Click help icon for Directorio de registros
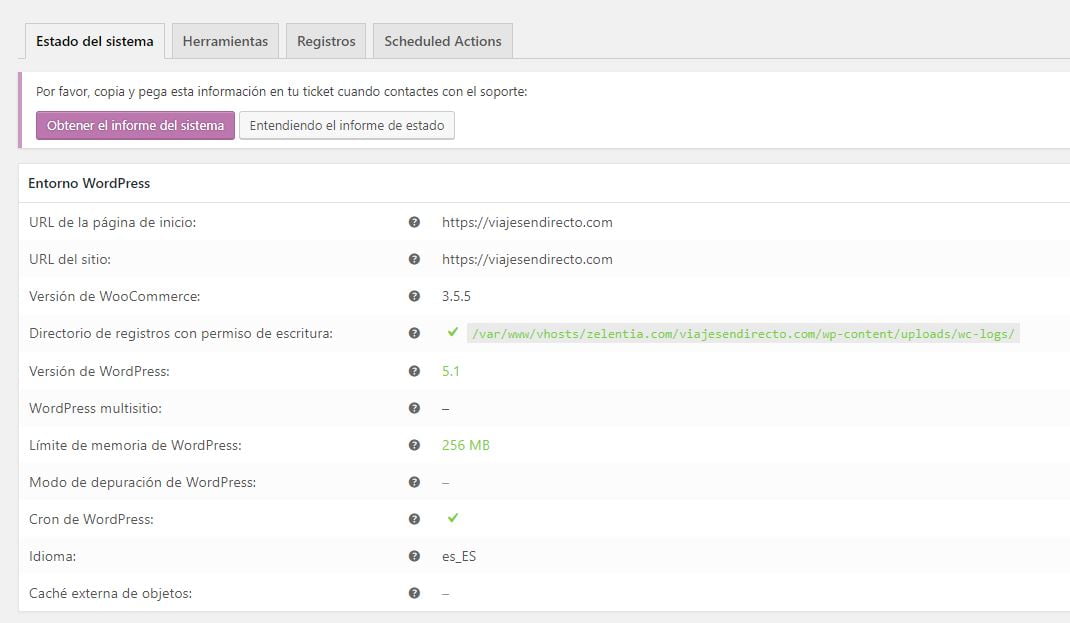Screen dimensions: 1070x623 point(415,333)
